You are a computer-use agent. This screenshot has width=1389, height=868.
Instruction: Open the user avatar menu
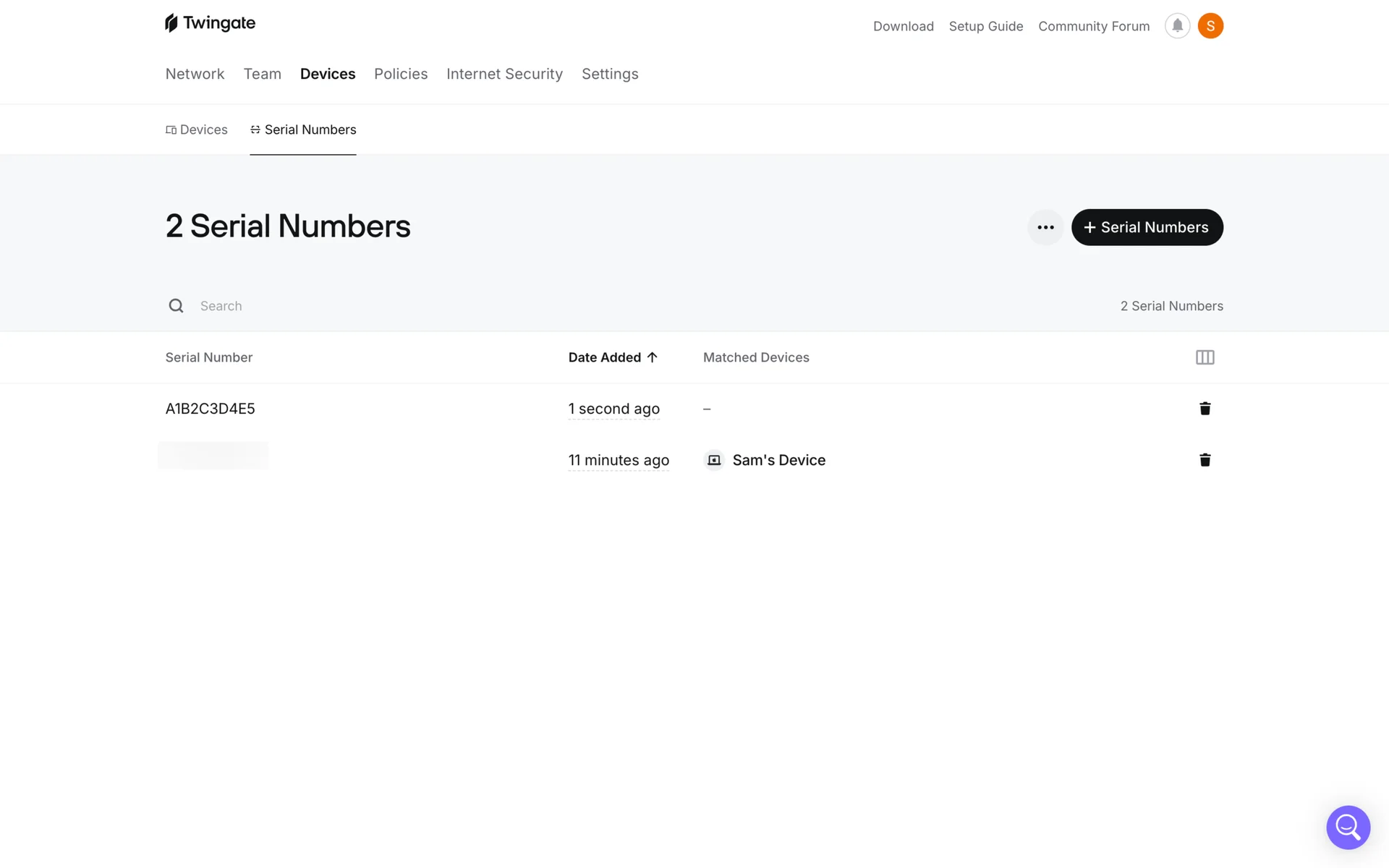(x=1210, y=26)
